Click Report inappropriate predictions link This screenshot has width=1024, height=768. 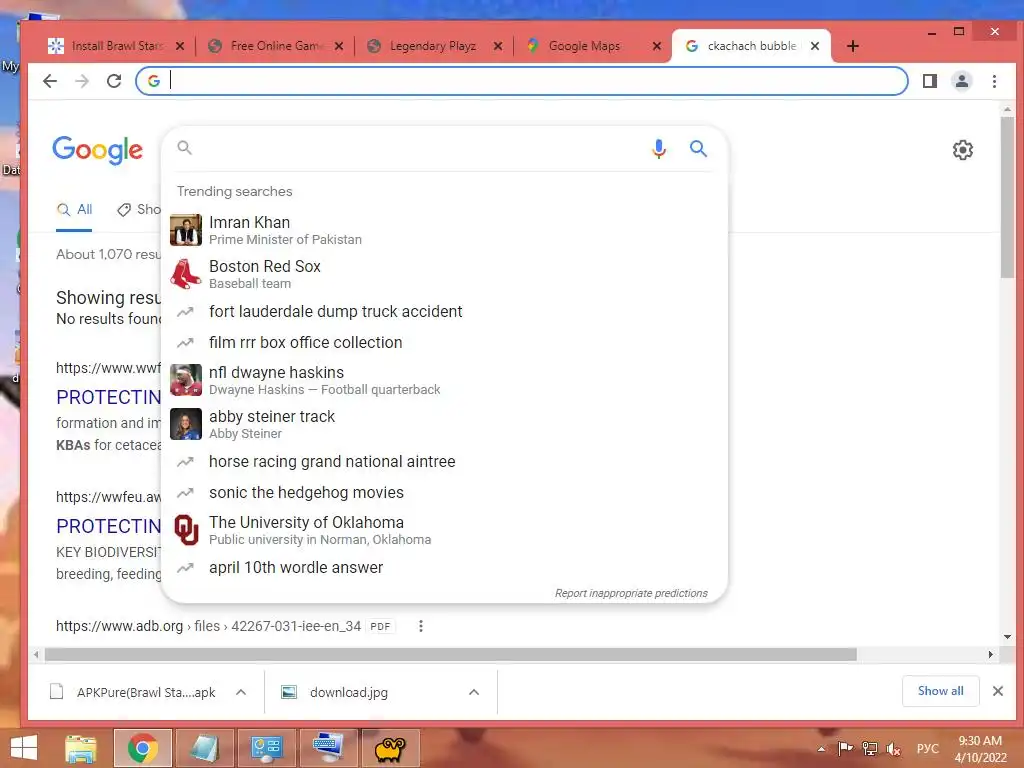coord(631,593)
